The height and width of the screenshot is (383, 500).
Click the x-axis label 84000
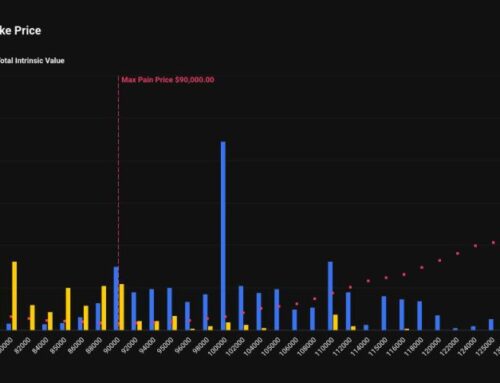tap(41, 346)
